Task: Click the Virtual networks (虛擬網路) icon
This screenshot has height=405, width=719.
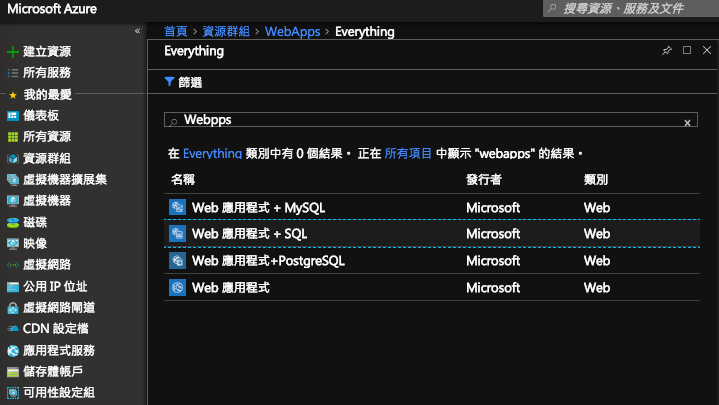Action: point(13,265)
